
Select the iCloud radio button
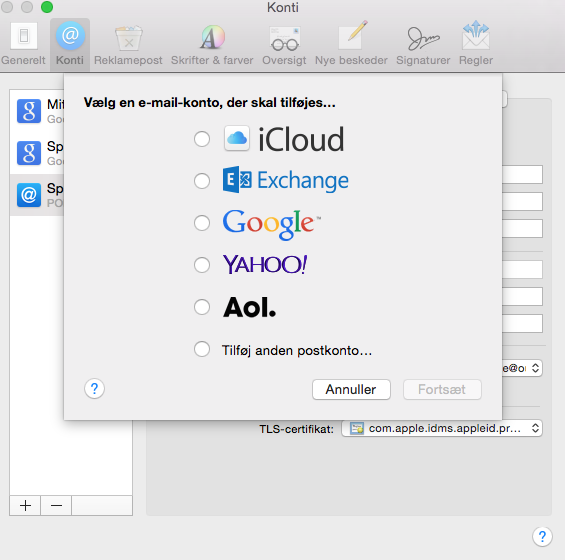point(202,139)
